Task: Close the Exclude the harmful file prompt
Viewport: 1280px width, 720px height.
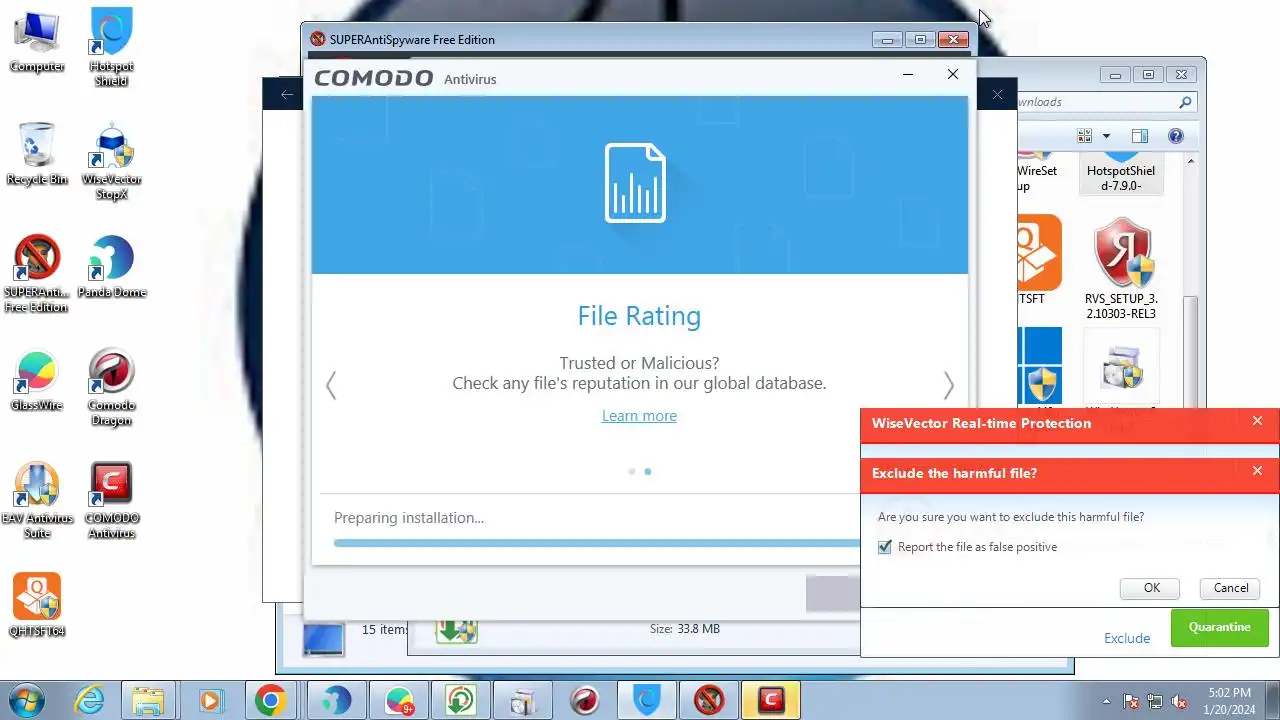Action: click(1257, 471)
